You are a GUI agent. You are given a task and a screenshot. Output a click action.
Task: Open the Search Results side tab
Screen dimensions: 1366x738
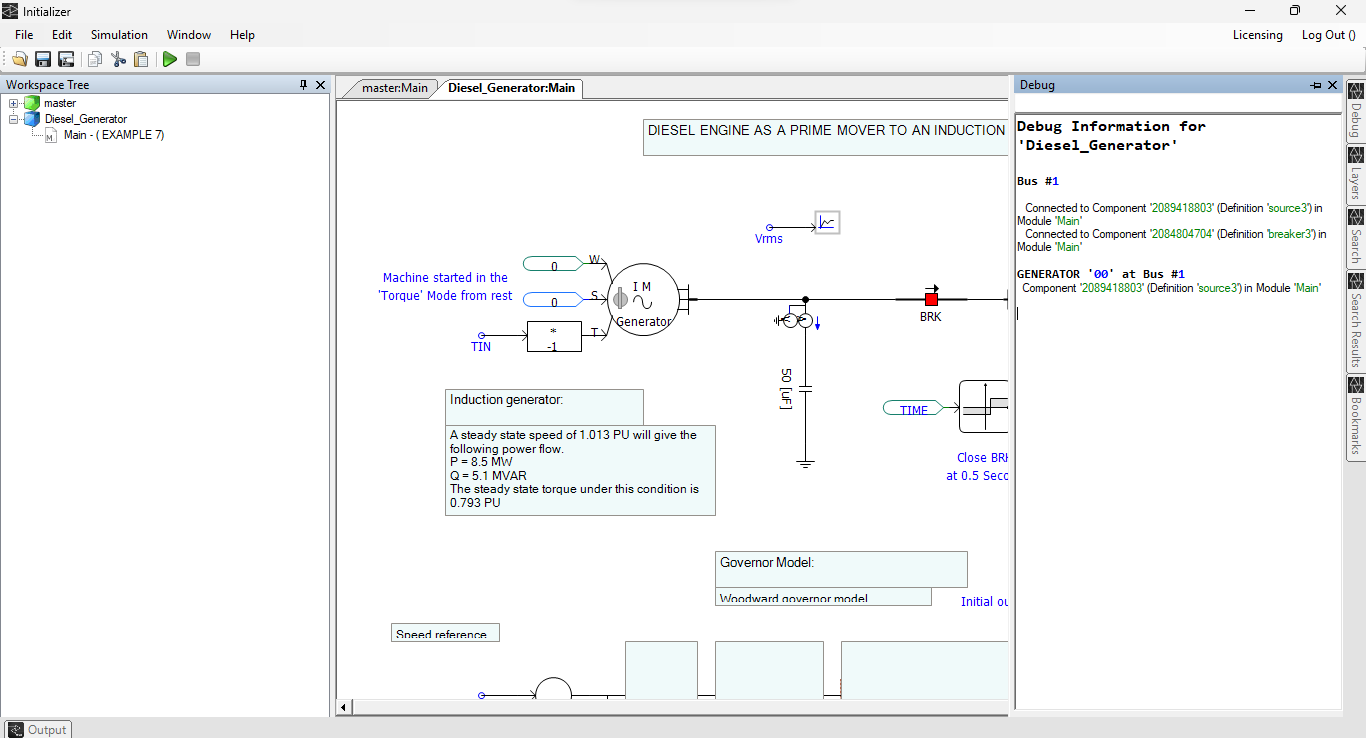coord(1356,322)
